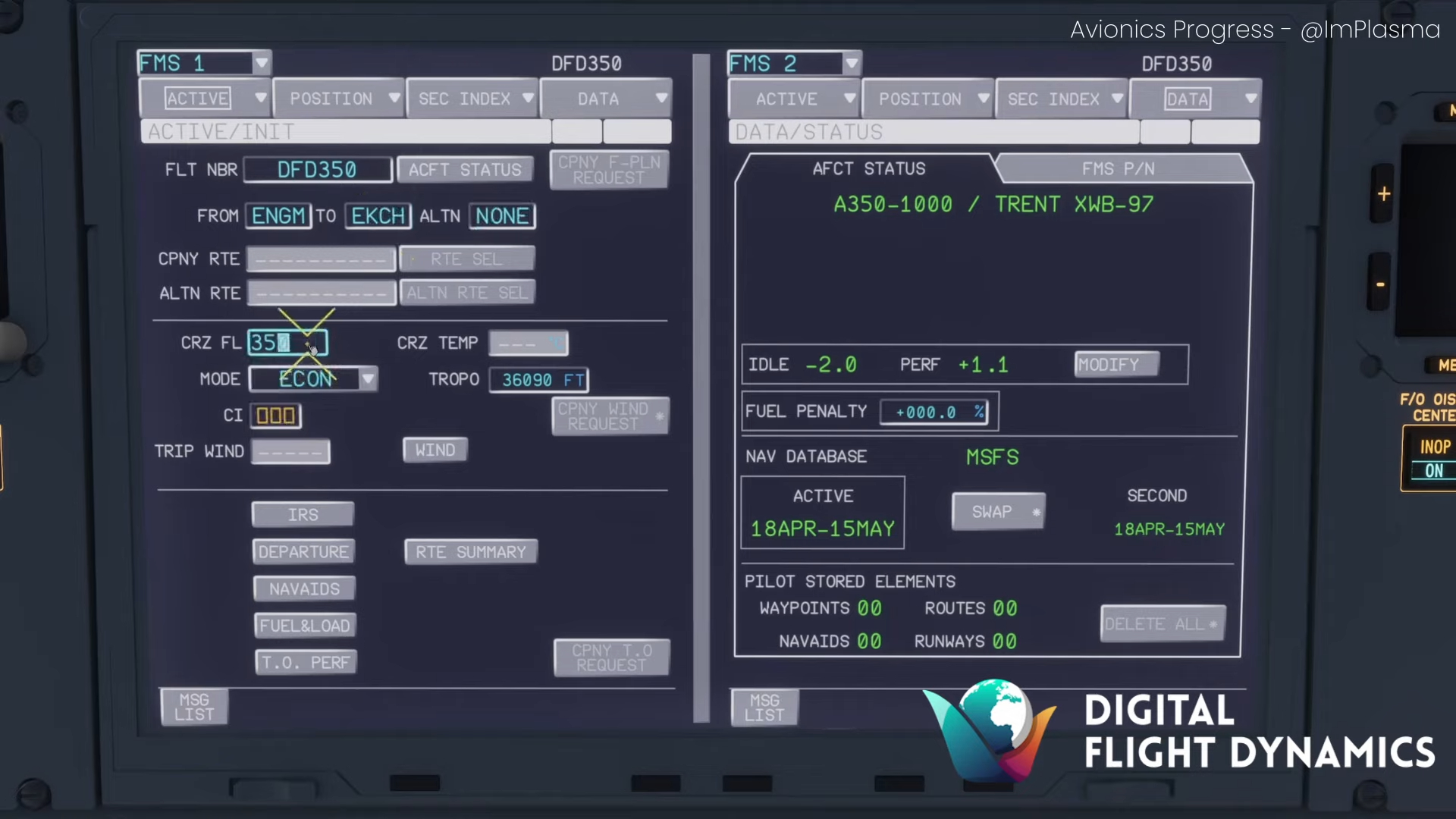Switch to the FMS P/N tab
The width and height of the screenshot is (1456, 819).
(x=1118, y=169)
